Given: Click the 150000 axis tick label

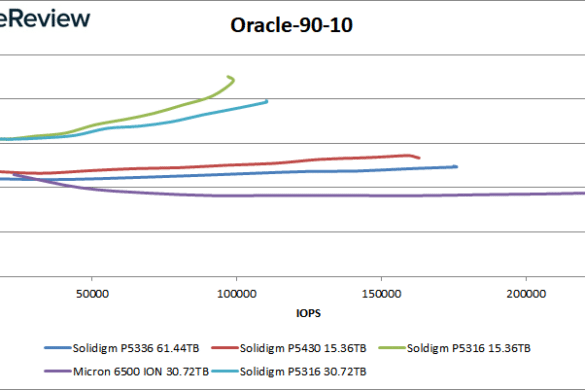Looking at the screenshot, I should pyautogui.click(x=381, y=294).
